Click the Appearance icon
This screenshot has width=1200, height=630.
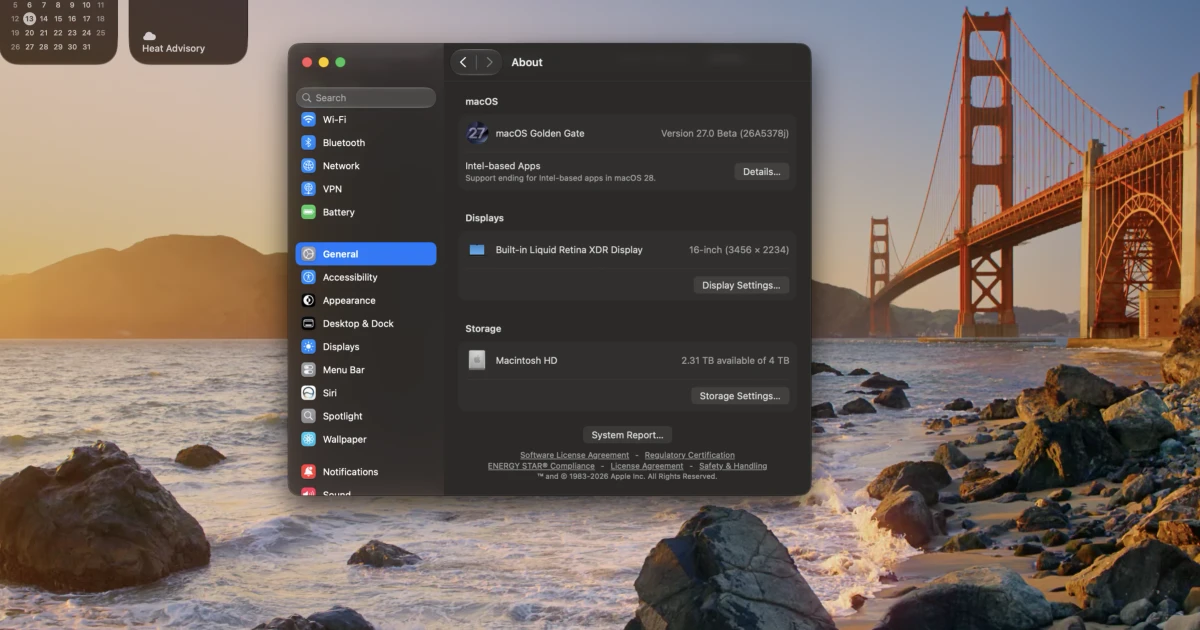click(309, 300)
